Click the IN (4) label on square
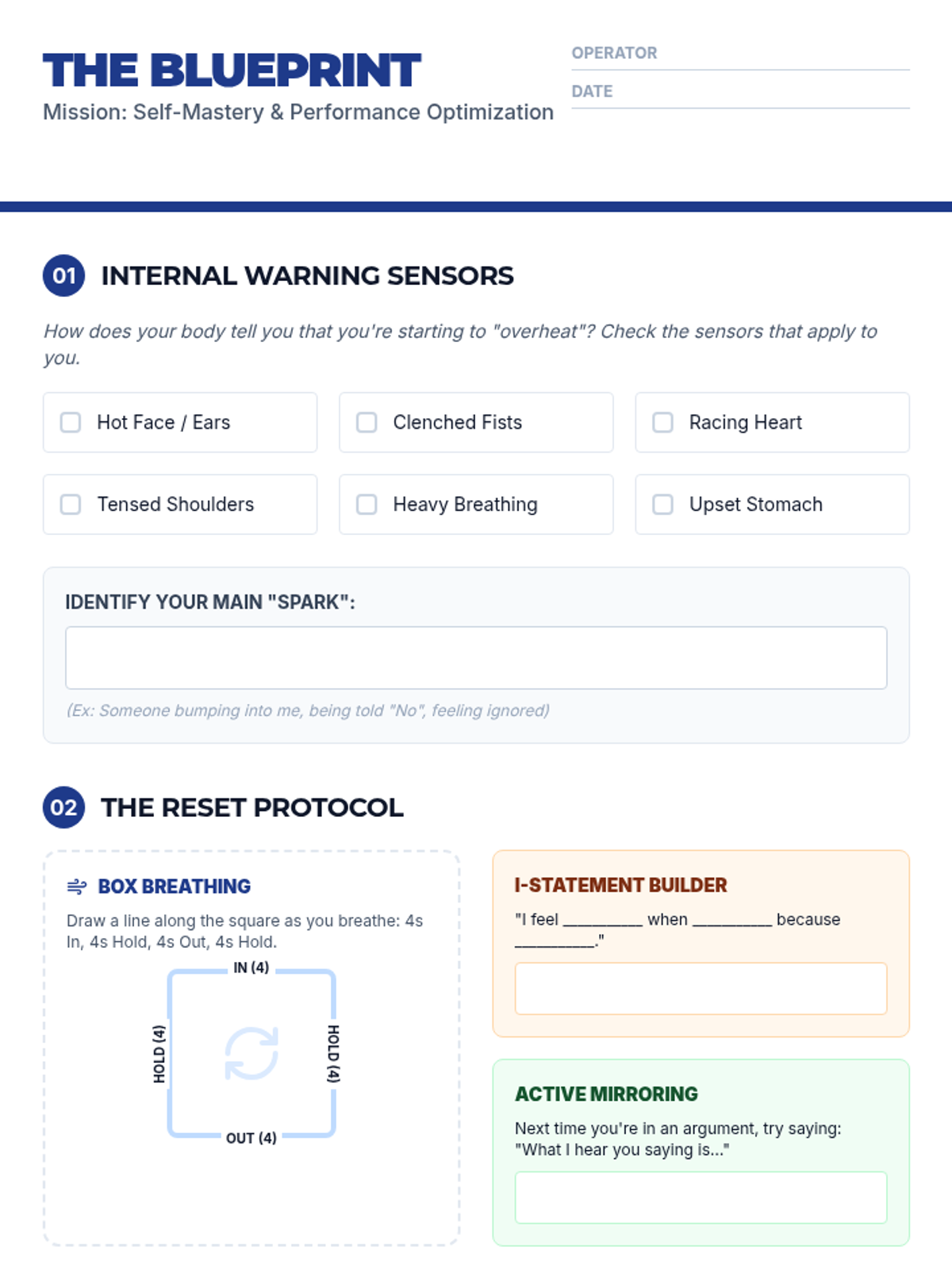The image size is (952, 1270). pos(251,968)
